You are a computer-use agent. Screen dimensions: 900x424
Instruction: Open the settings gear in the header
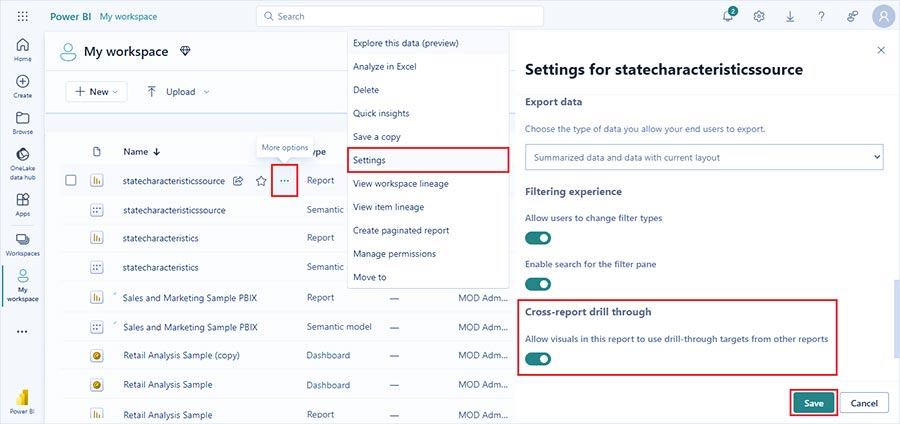coord(759,17)
